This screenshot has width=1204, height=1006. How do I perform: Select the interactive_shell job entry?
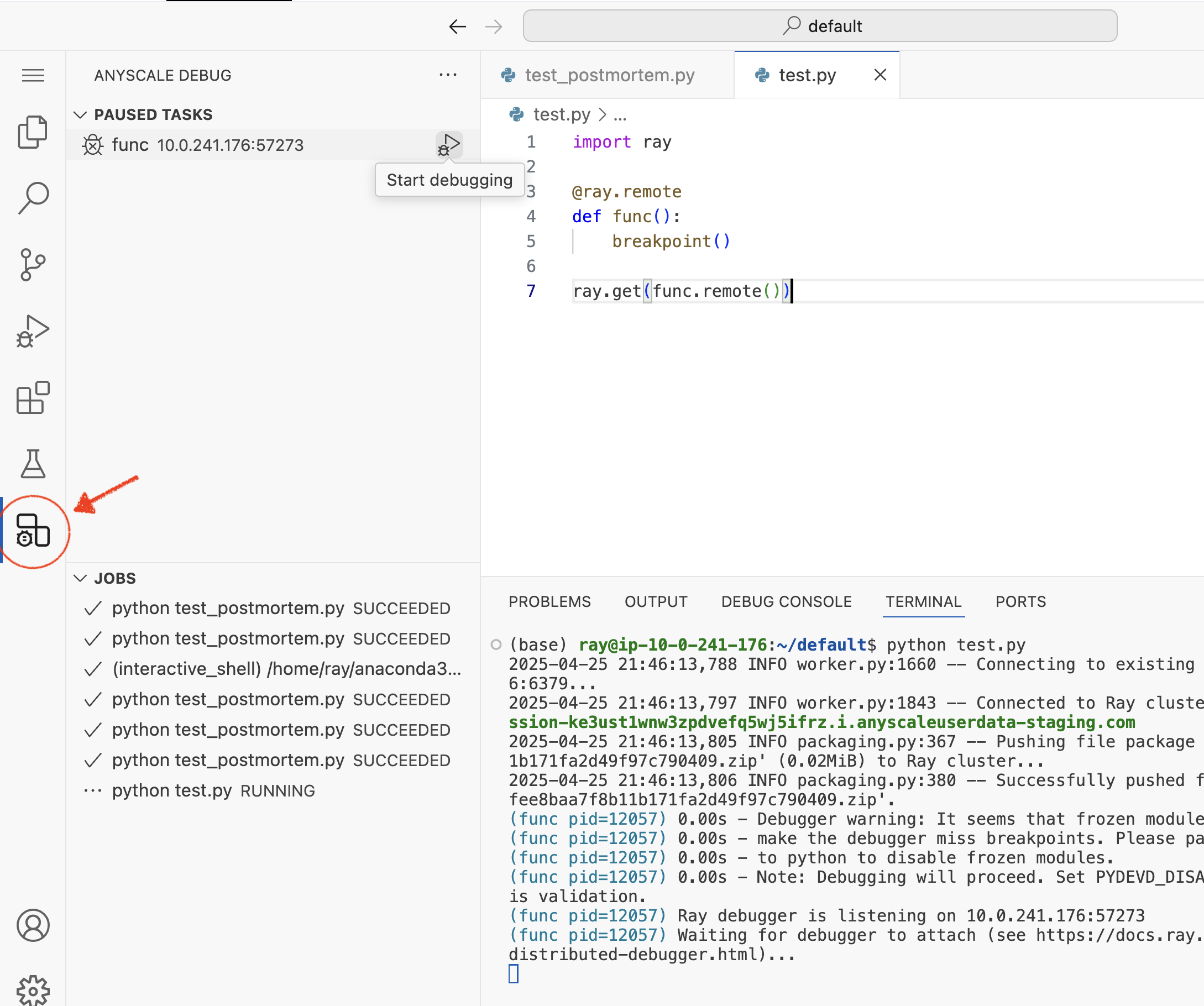(273, 669)
